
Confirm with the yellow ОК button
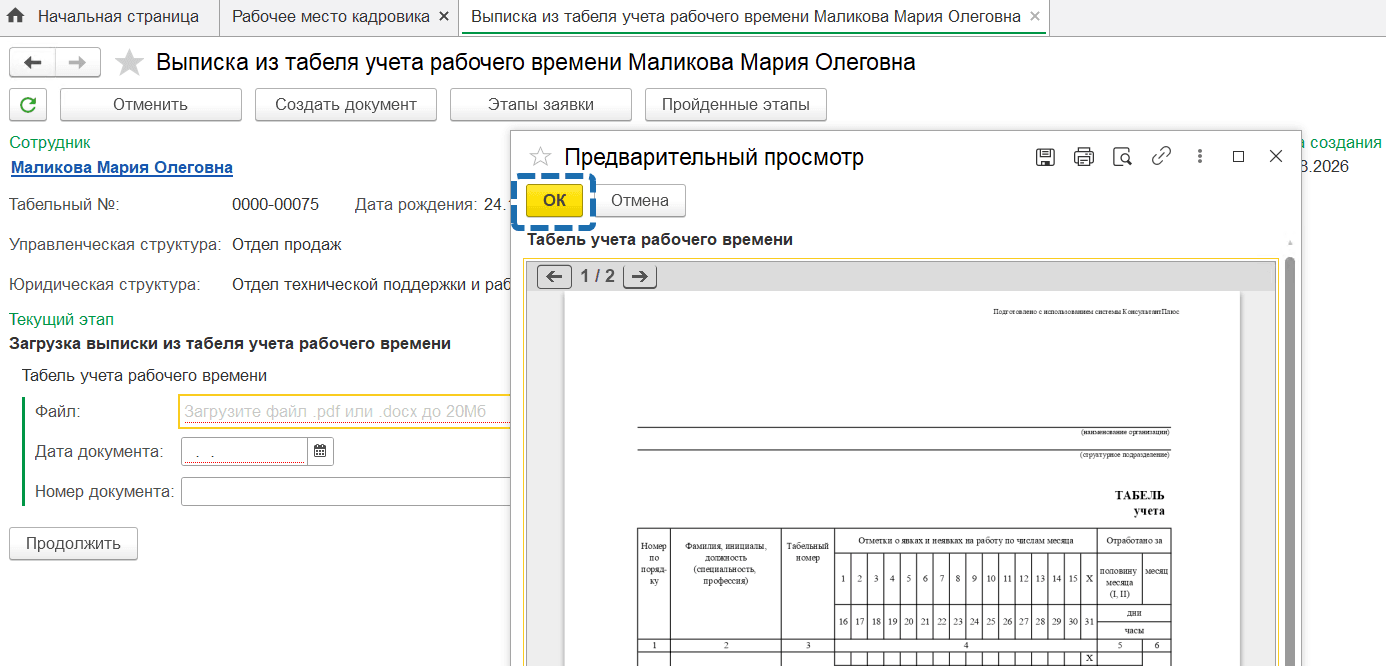554,200
